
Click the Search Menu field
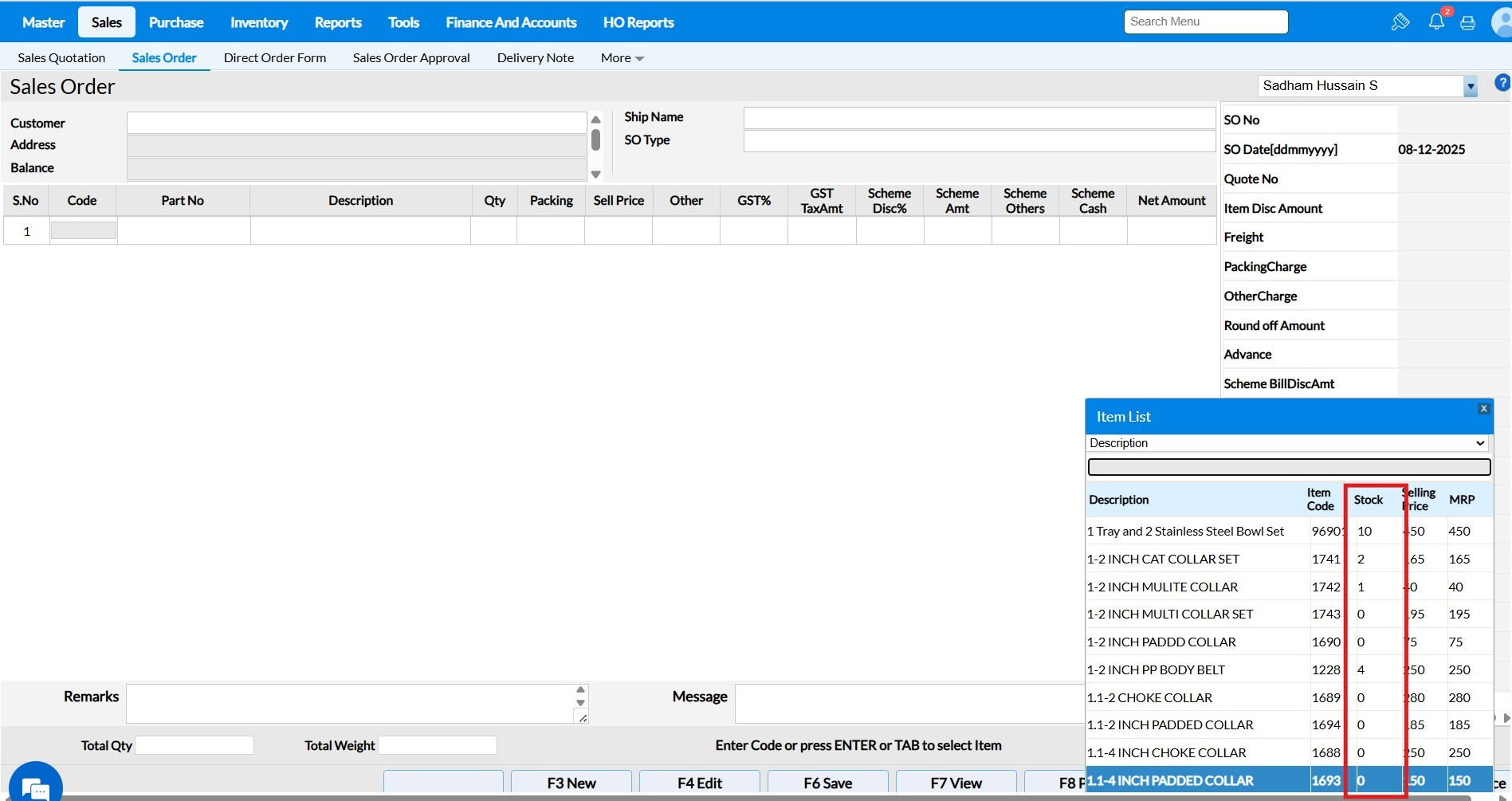[x=1205, y=22]
